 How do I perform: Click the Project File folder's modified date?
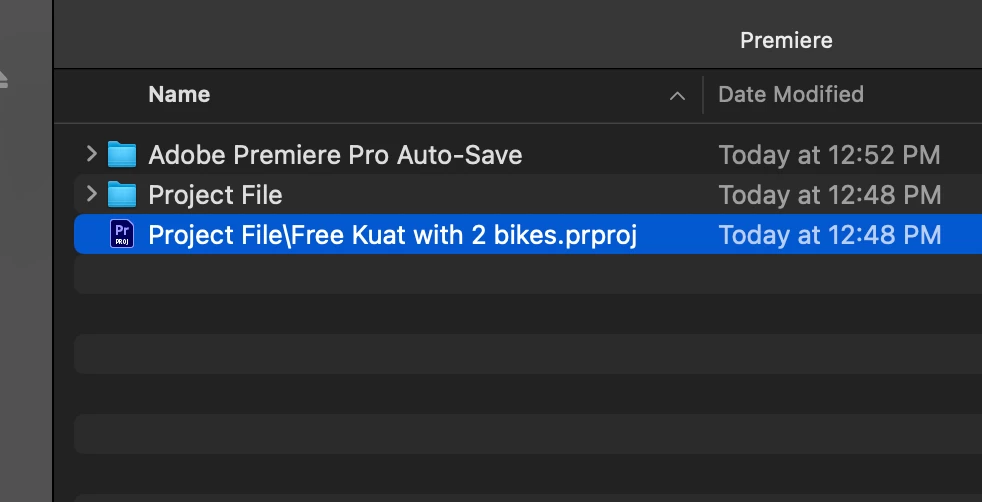[829, 195]
